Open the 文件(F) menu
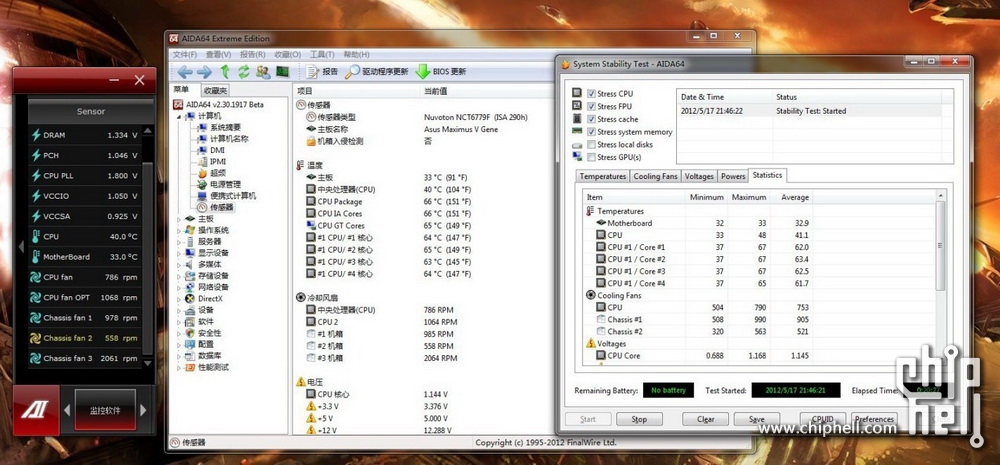This screenshot has height=465, width=1000. 185,55
